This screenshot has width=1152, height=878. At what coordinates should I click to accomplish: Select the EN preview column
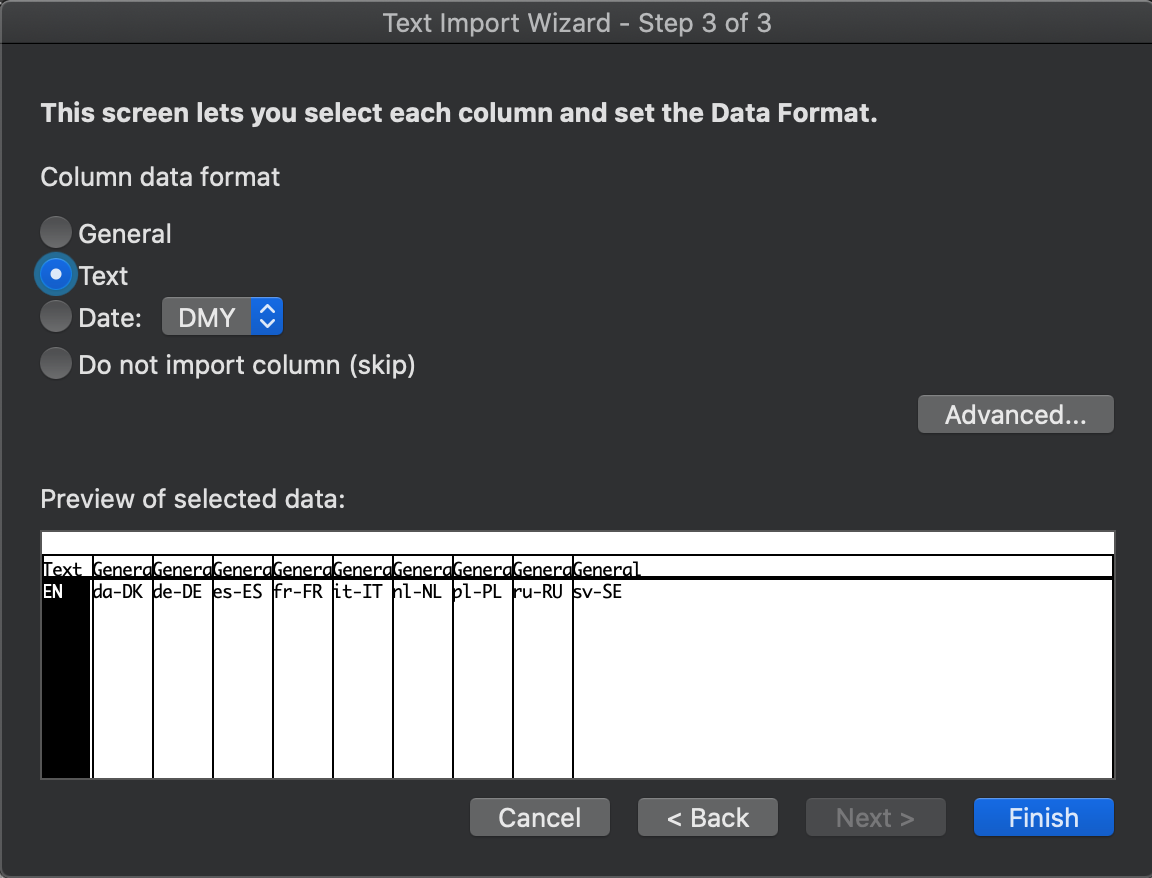[66, 678]
